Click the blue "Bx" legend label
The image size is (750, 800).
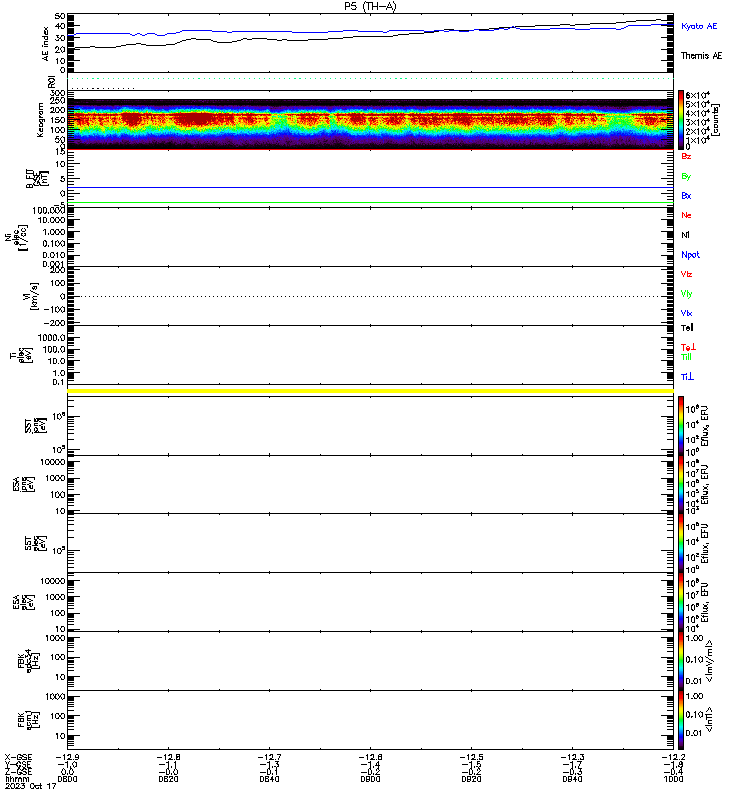point(686,196)
